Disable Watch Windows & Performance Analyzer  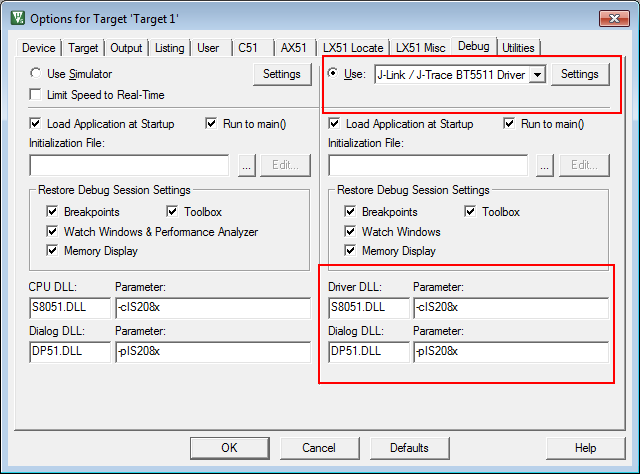53,232
